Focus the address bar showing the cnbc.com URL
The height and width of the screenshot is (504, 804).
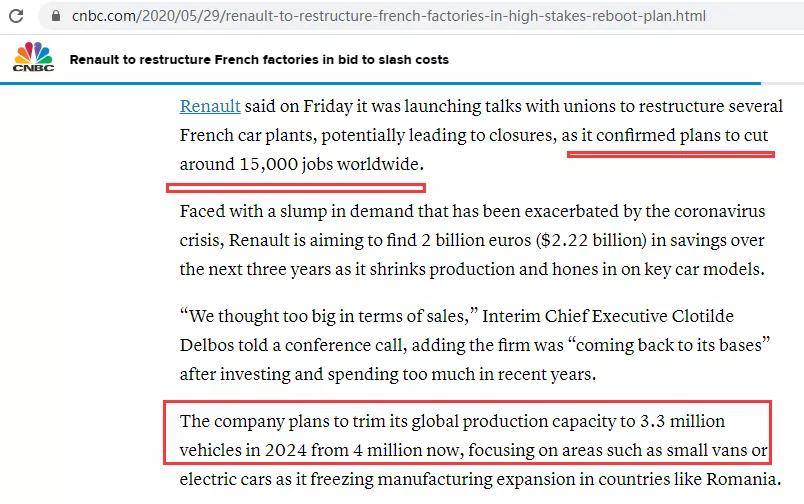click(420, 16)
